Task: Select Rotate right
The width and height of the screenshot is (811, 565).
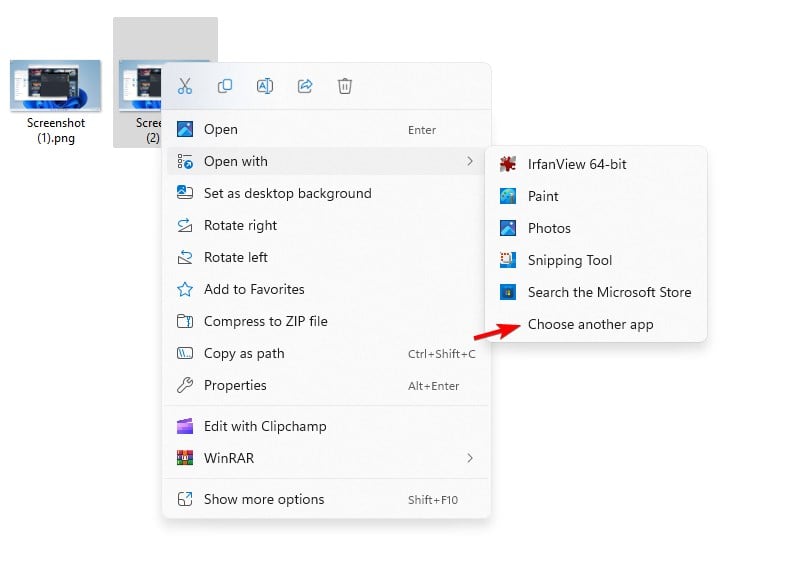Action: 326,225
